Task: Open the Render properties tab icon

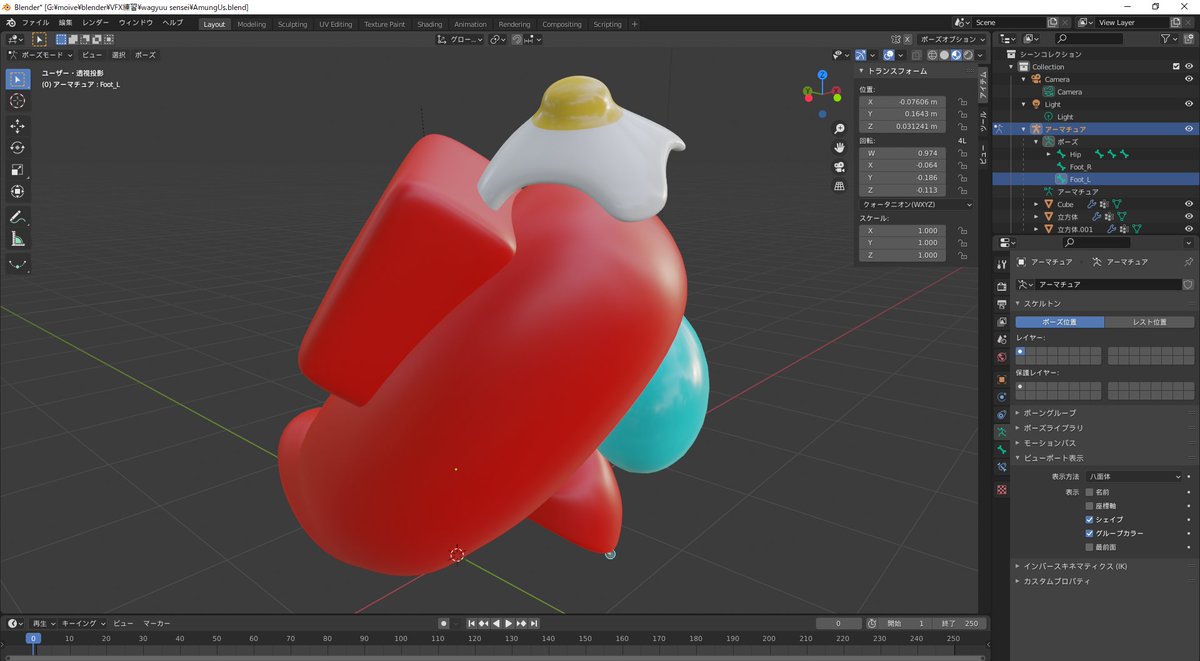Action: 1002,287
